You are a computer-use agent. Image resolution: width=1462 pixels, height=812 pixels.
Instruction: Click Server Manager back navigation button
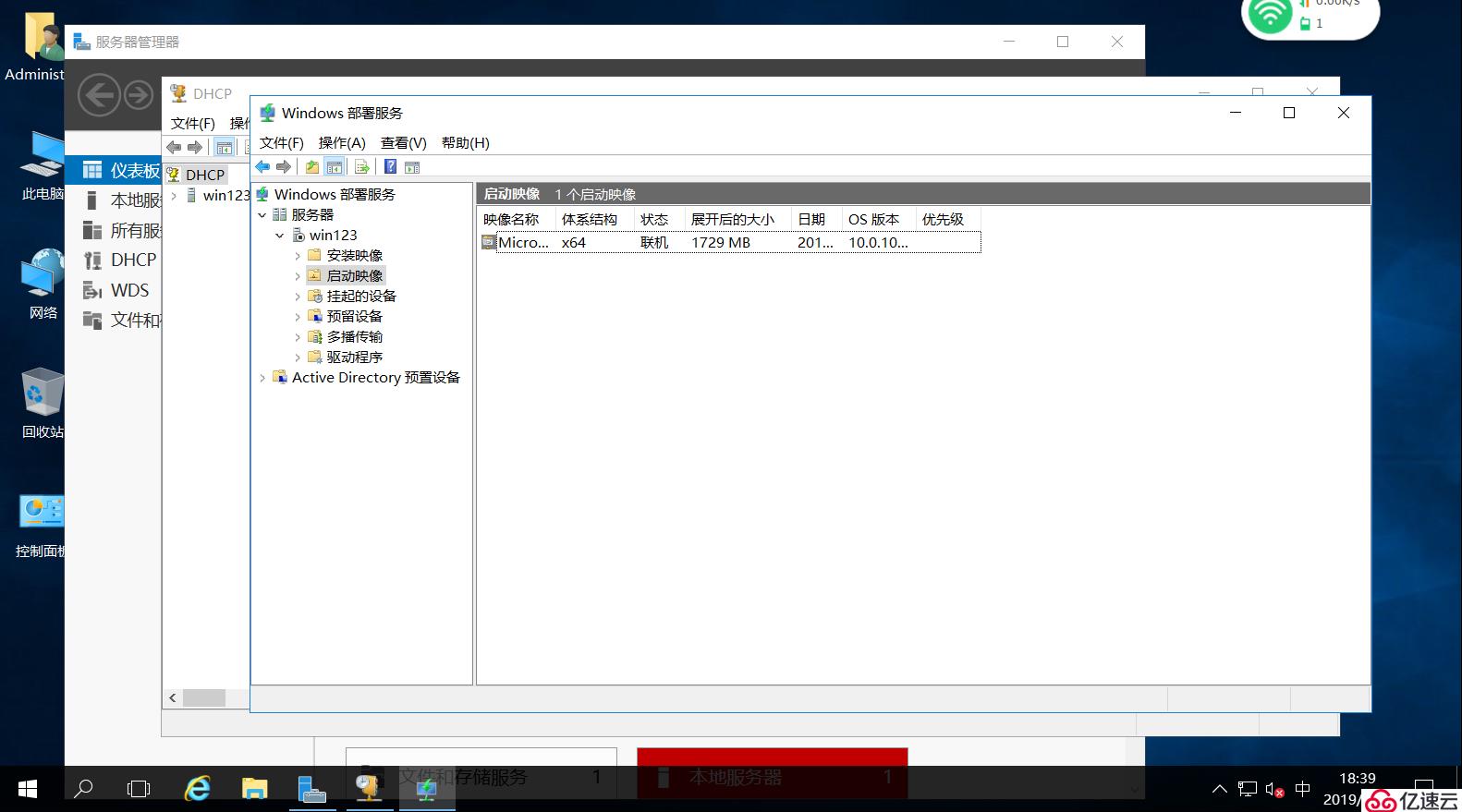coord(99,95)
